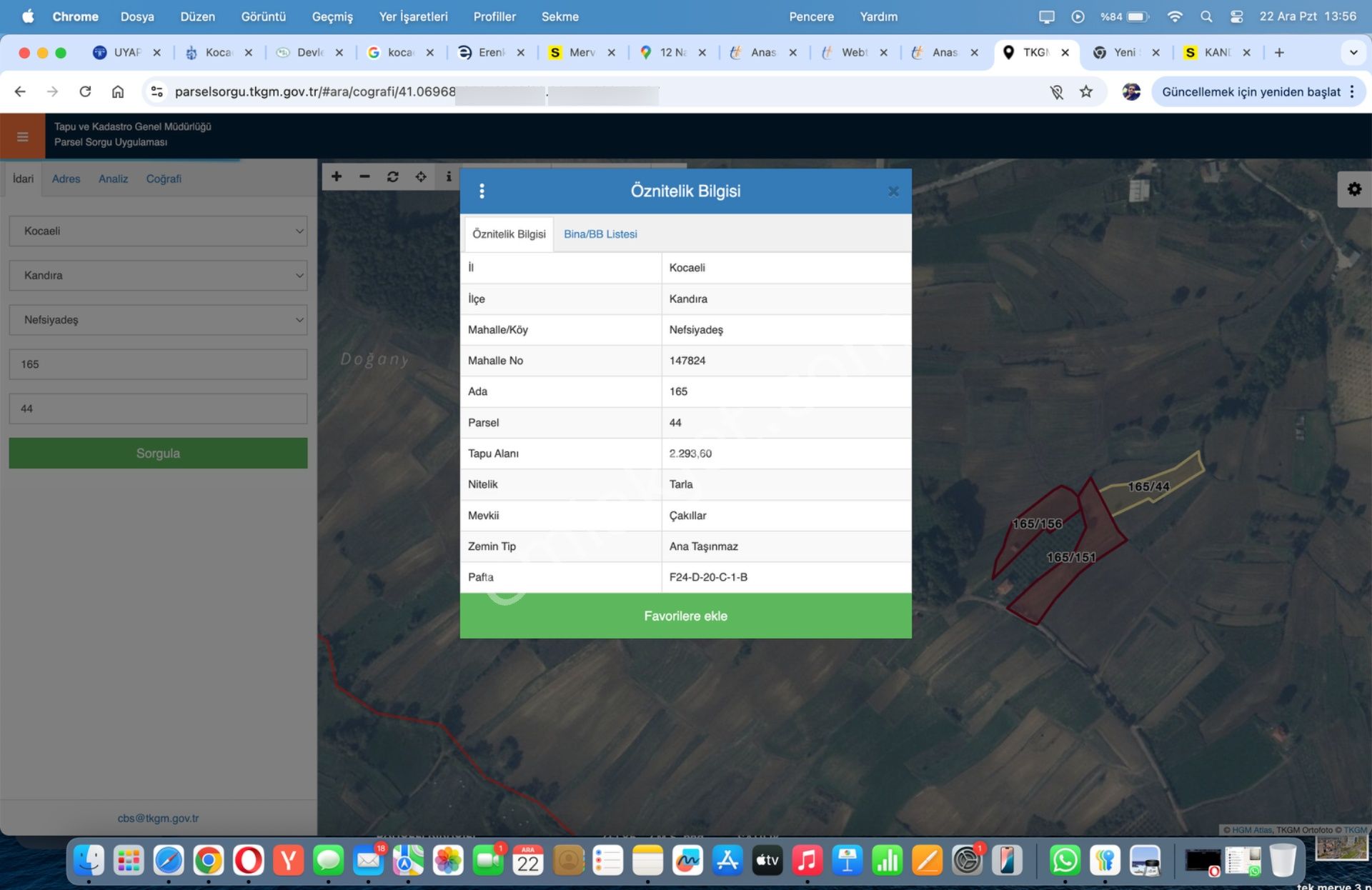Open the three-dot menu in Öznitelik Bilgisi header
This screenshot has height=890, width=1372.
point(482,191)
